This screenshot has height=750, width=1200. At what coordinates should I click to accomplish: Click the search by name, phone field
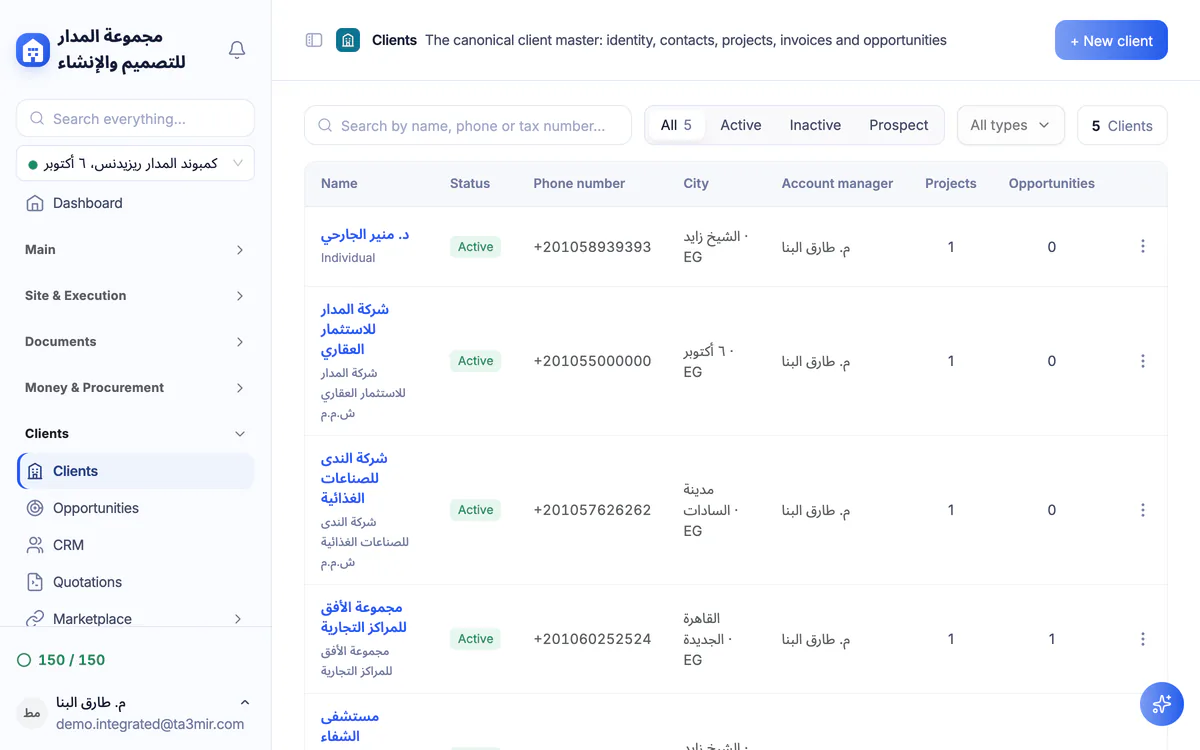coord(468,125)
